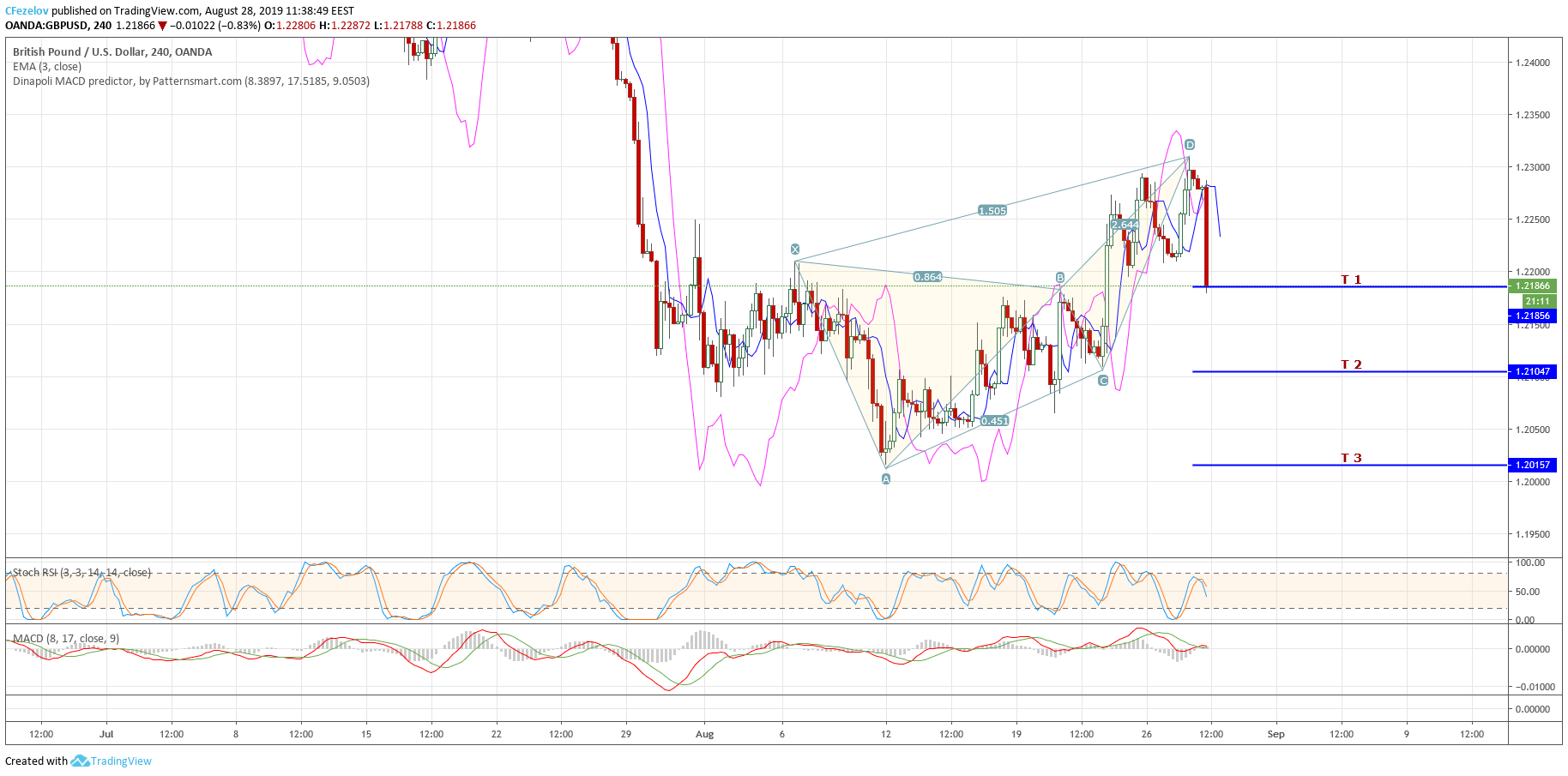
Task: Click the 1.21047 price tag
Action: click(x=1532, y=371)
